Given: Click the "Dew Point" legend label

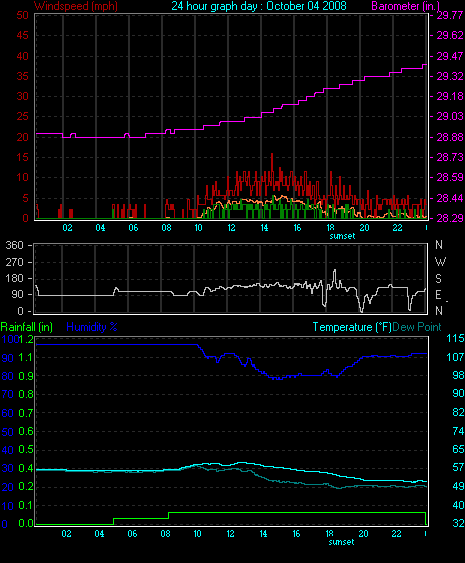Looking at the screenshot, I should tap(417, 327).
